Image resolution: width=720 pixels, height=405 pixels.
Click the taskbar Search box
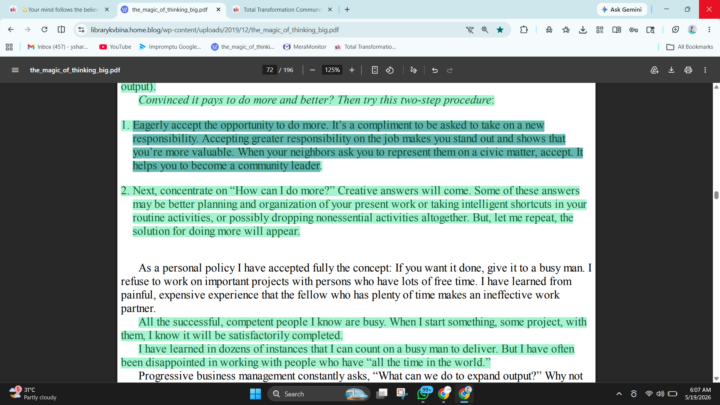pyautogui.click(x=319, y=394)
